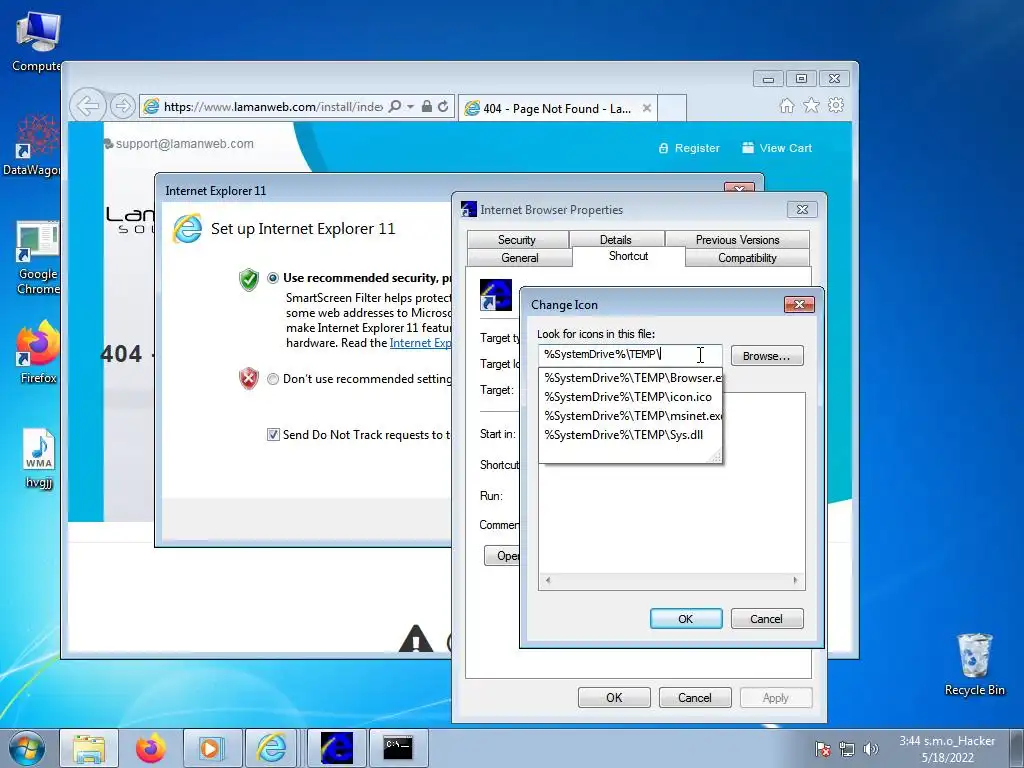Choose %SystemDrive%\TEMP\msinet.exe suggestion
The height and width of the screenshot is (768, 1024).
point(631,416)
